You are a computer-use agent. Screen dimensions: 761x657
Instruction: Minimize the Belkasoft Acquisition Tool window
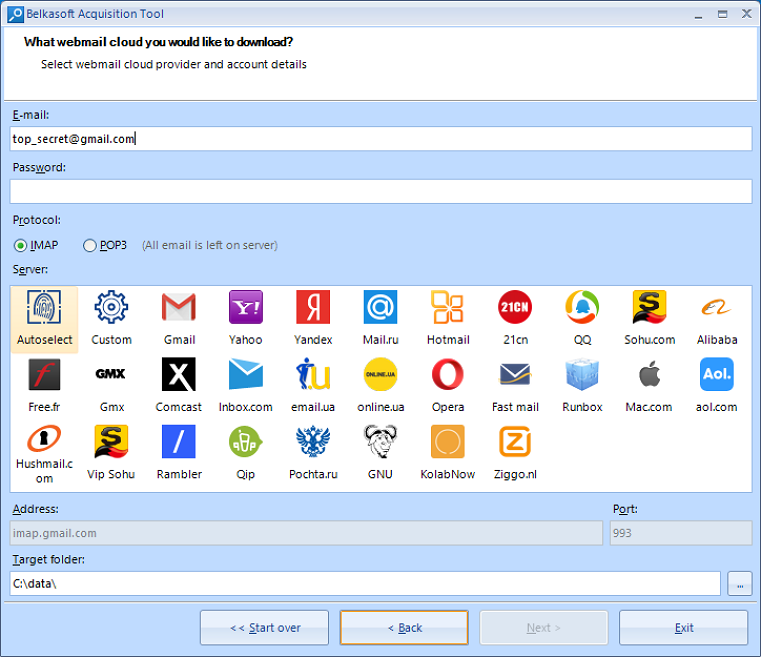(x=698, y=15)
